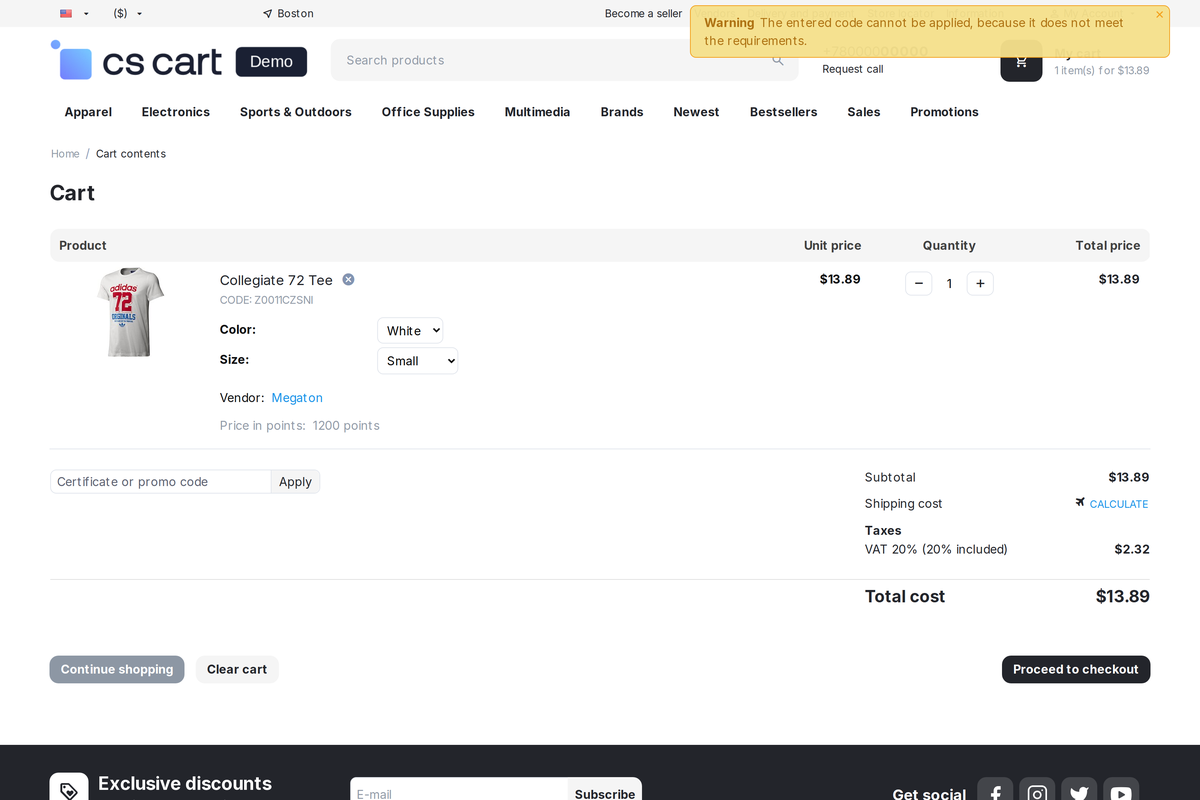Screen dimensions: 1200x800
Task: Open the Size dropdown showing Small
Action: (417, 361)
